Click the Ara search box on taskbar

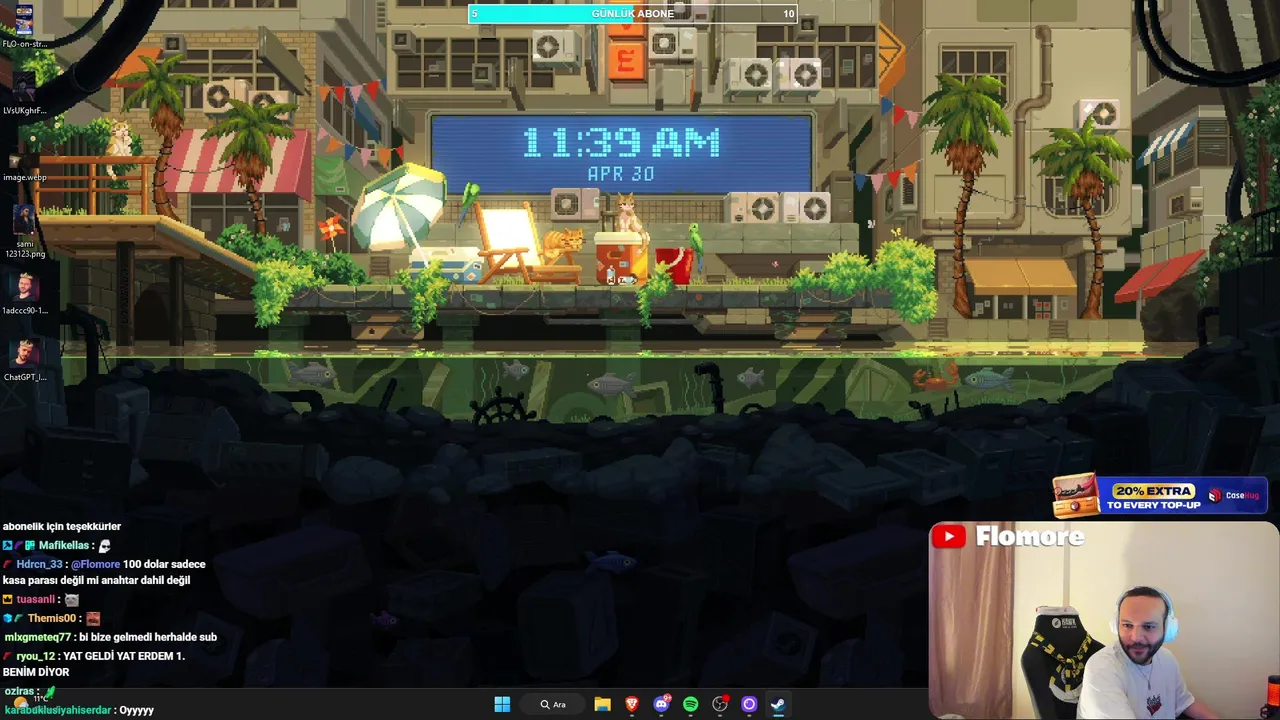(553, 704)
